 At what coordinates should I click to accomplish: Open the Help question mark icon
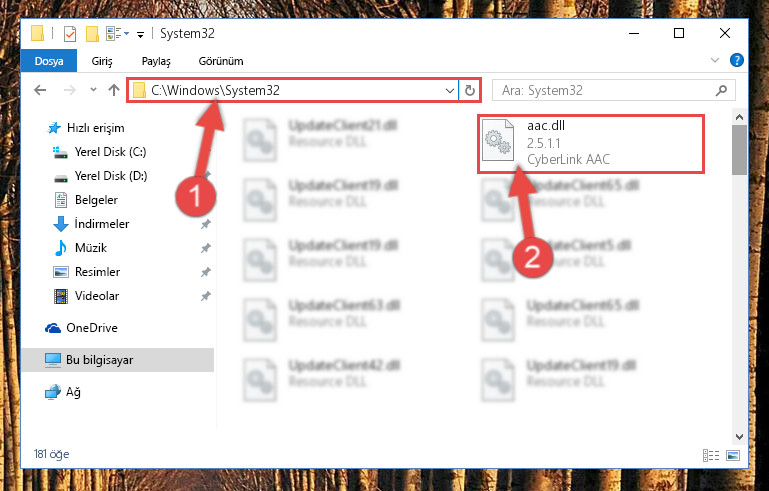(736, 60)
